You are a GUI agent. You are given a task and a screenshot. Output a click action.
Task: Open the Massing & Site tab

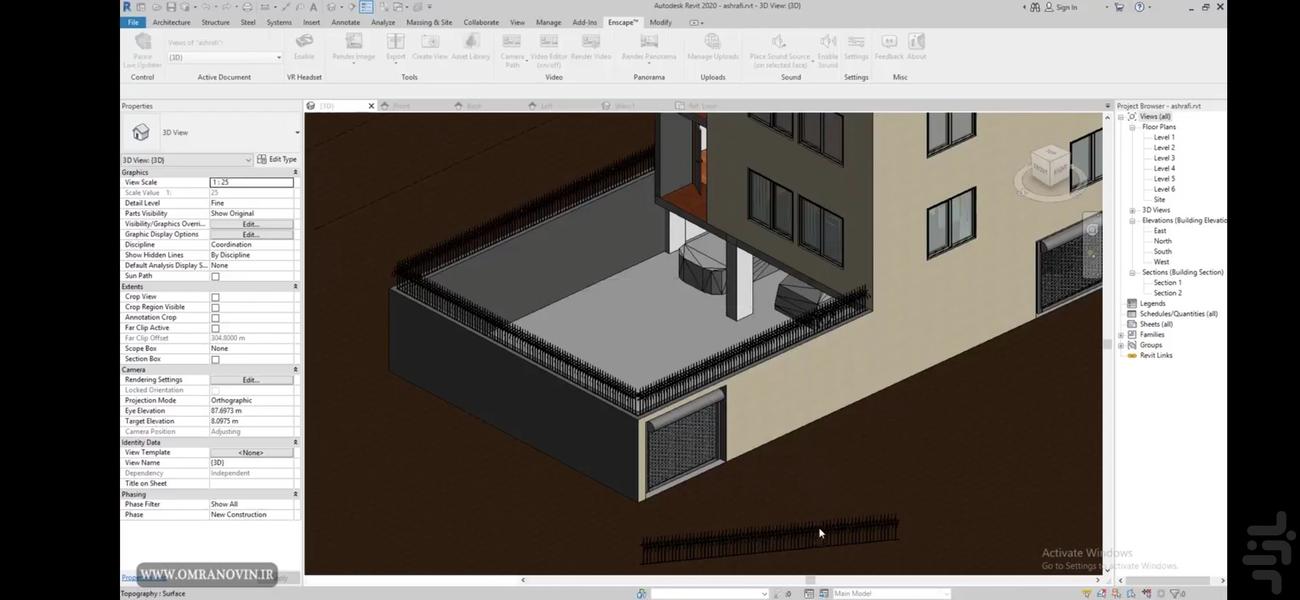pos(429,22)
